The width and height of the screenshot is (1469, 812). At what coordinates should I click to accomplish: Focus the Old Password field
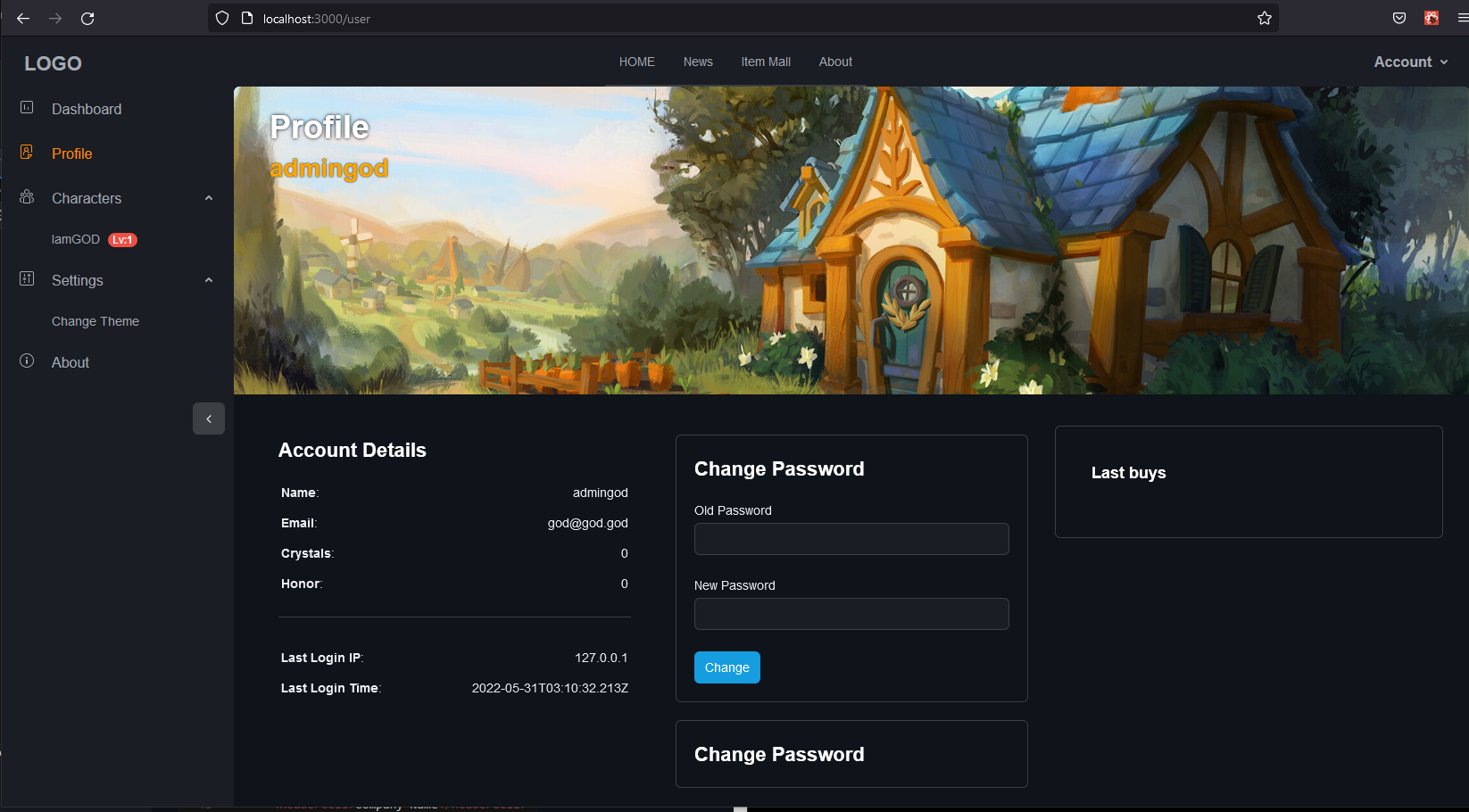(851, 539)
